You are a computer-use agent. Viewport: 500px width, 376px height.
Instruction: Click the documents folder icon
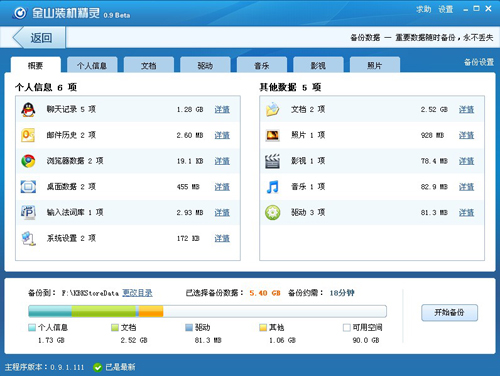tap(272, 110)
